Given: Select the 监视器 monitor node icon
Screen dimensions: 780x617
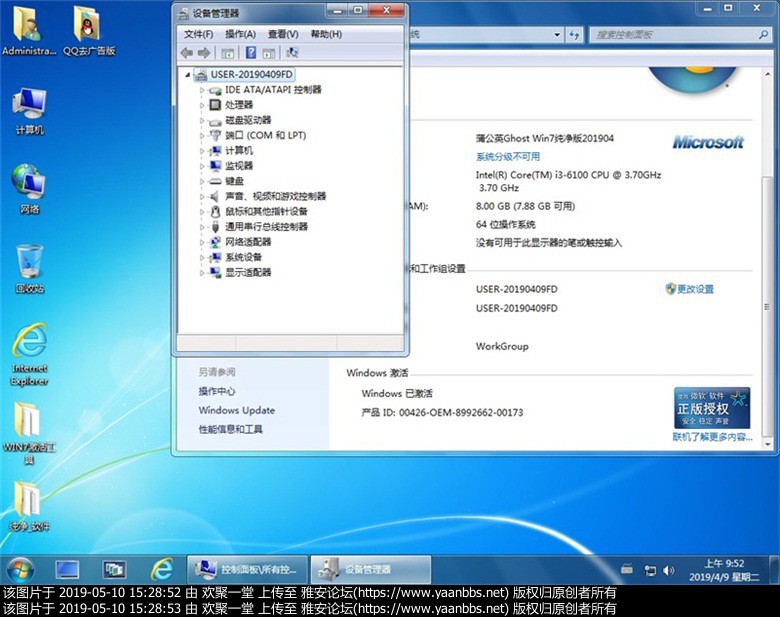Looking at the screenshot, I should point(215,166).
